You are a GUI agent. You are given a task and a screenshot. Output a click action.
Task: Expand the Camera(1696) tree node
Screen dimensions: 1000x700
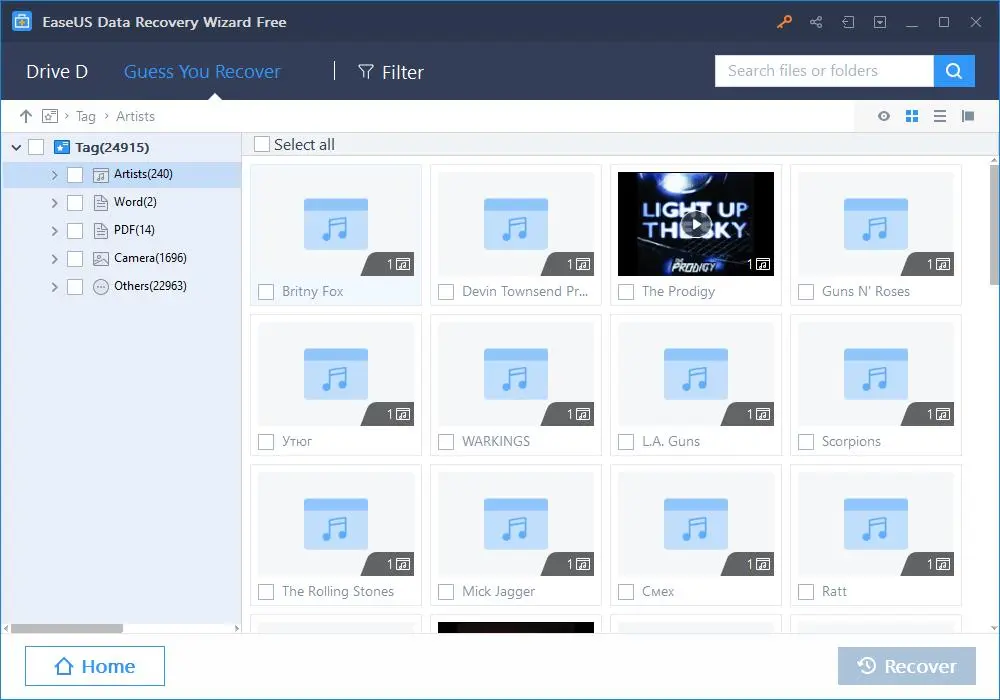click(54, 259)
